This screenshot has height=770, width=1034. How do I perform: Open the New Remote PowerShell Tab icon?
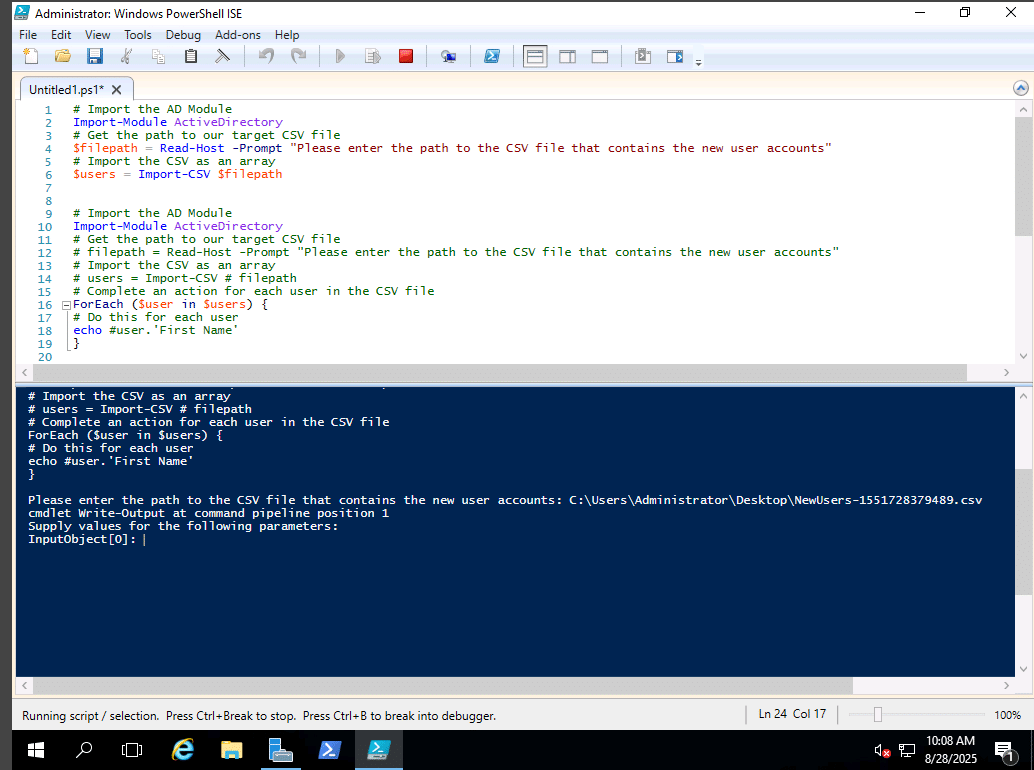coord(449,57)
